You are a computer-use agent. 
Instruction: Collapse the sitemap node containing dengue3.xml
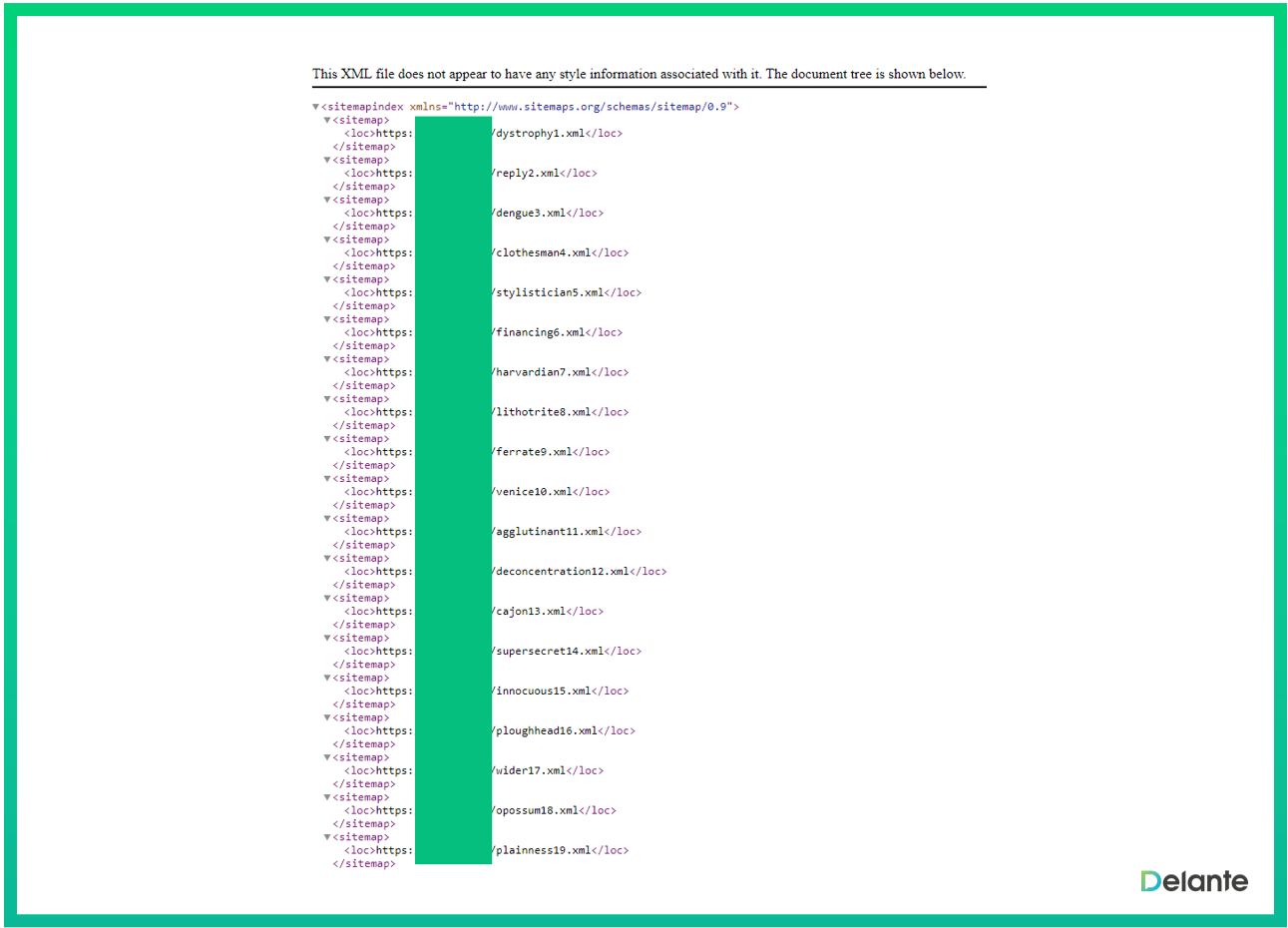click(326, 201)
